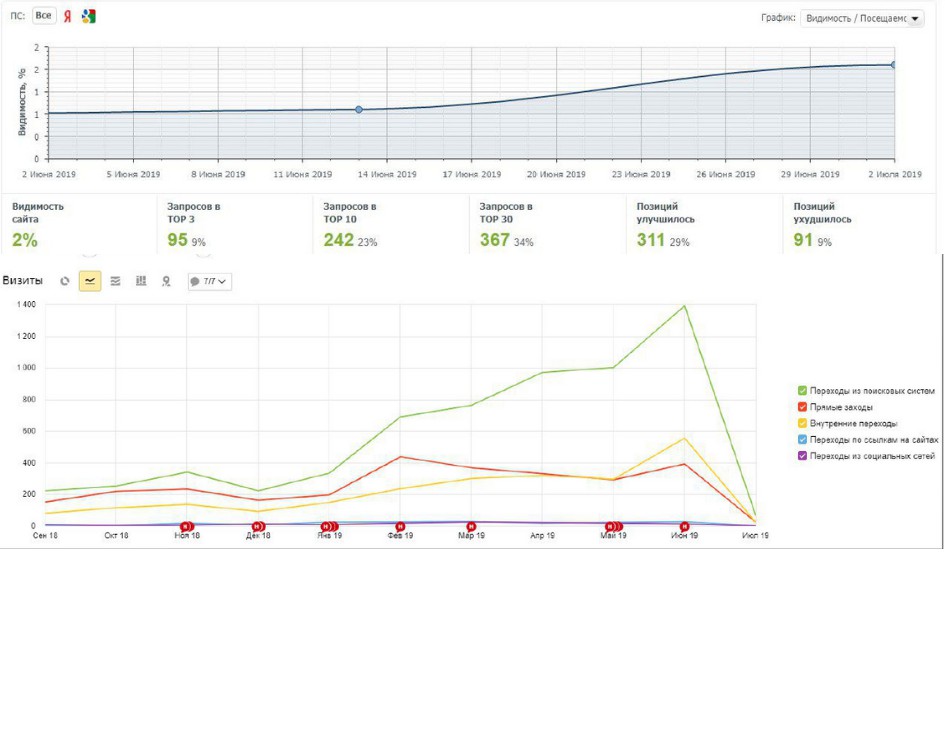Filter by Yandex search engine icon

click(68, 16)
